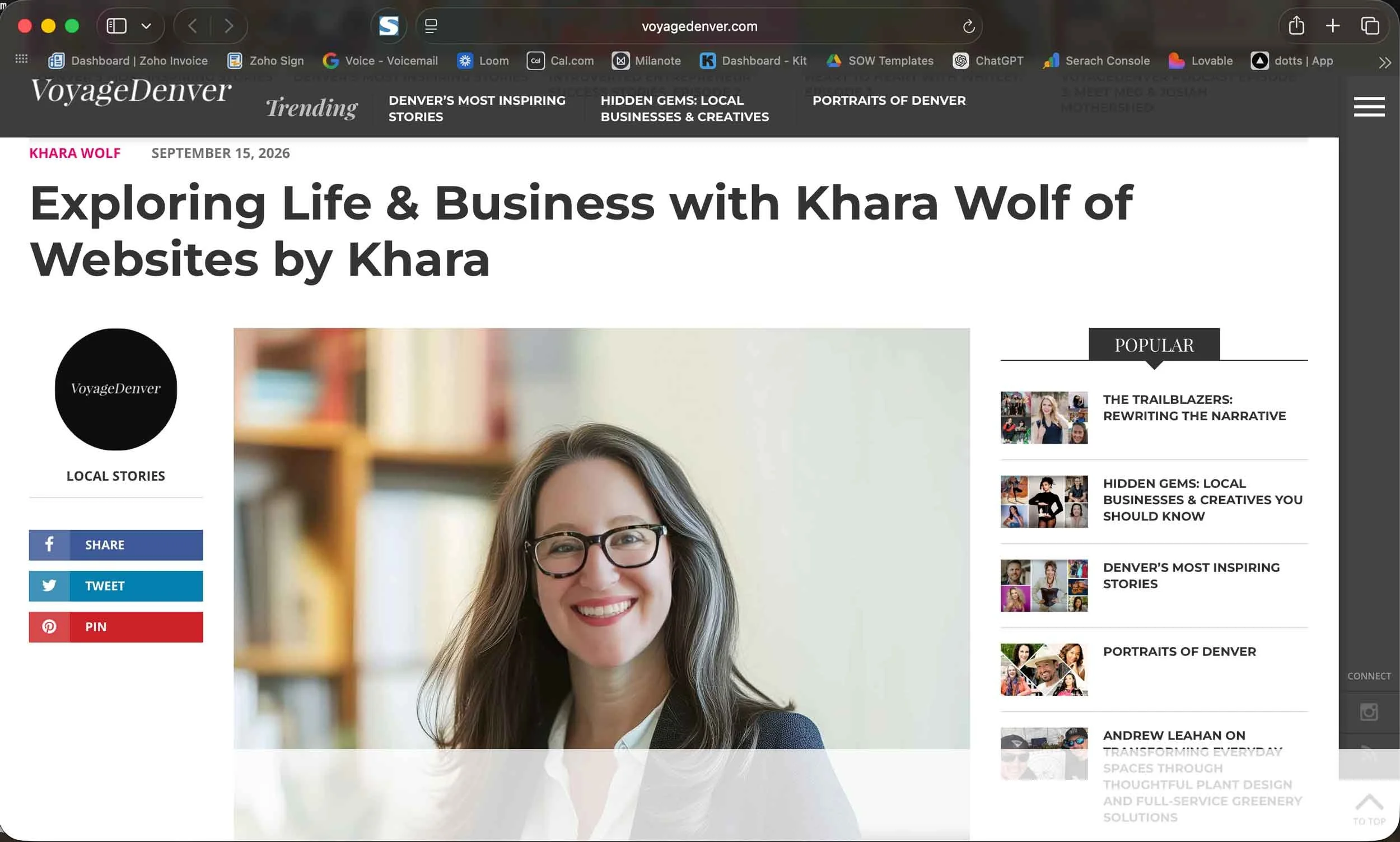
Task: Share the article on Facebook
Action: point(116,545)
